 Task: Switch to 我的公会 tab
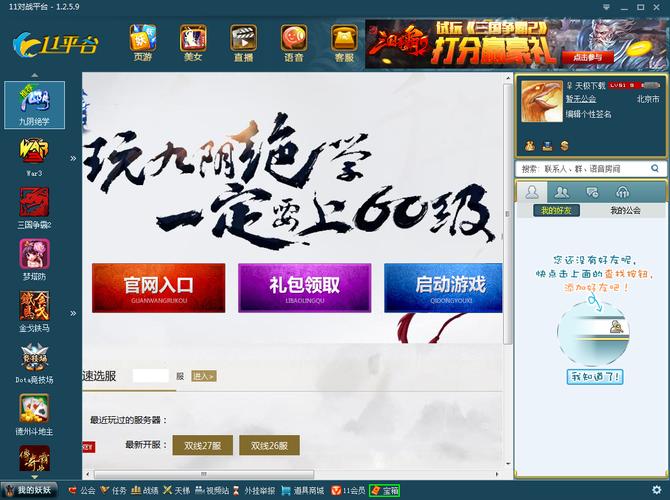coord(625,211)
